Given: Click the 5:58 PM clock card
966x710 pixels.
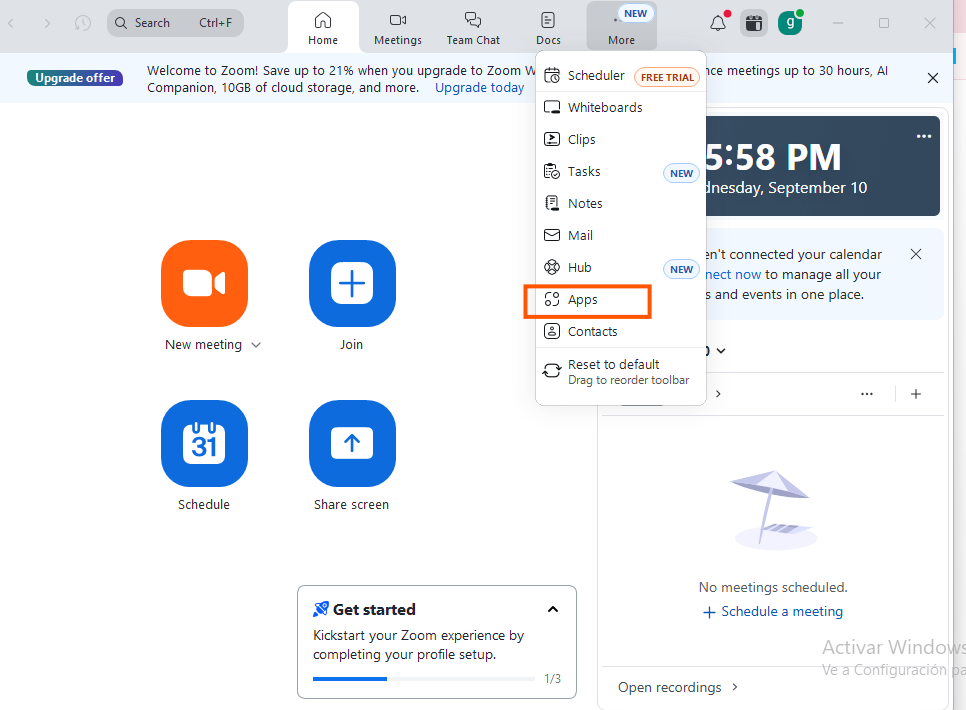Looking at the screenshot, I should tap(823, 166).
